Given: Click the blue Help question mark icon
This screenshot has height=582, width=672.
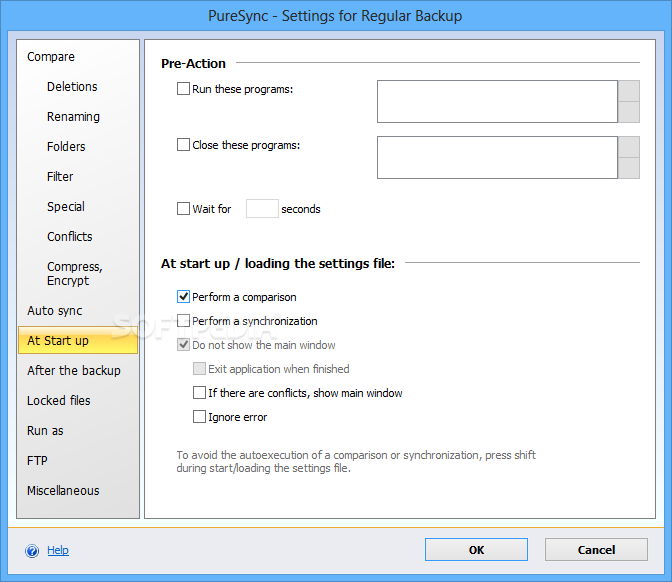Looking at the screenshot, I should tap(32, 551).
